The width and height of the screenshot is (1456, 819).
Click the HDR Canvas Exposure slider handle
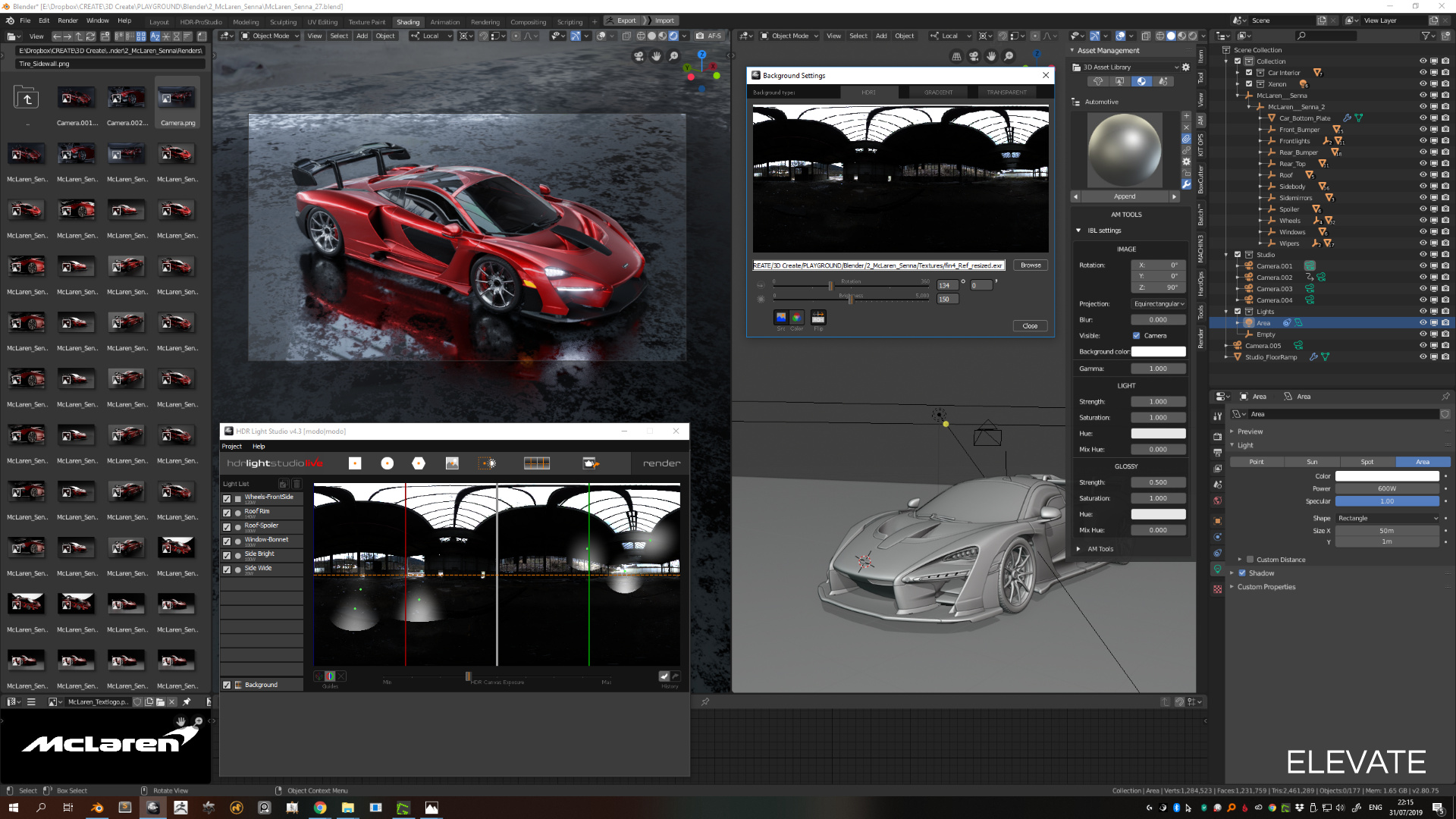pyautogui.click(x=468, y=676)
